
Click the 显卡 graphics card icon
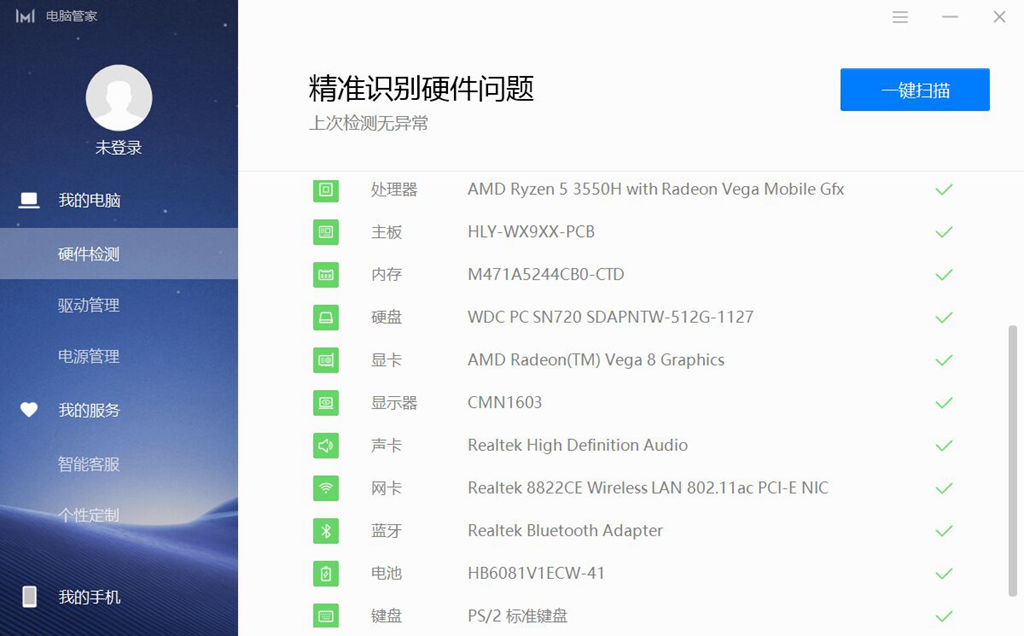(325, 360)
